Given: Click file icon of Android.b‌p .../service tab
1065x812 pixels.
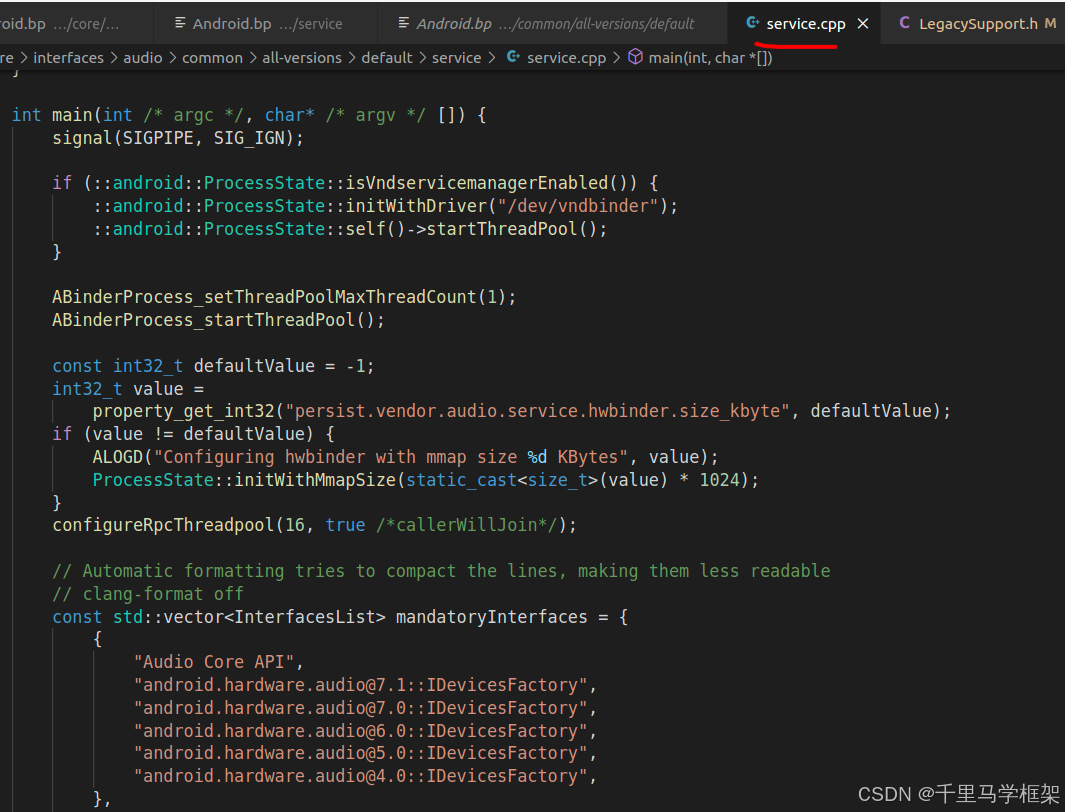Looking at the screenshot, I should tap(180, 23).
